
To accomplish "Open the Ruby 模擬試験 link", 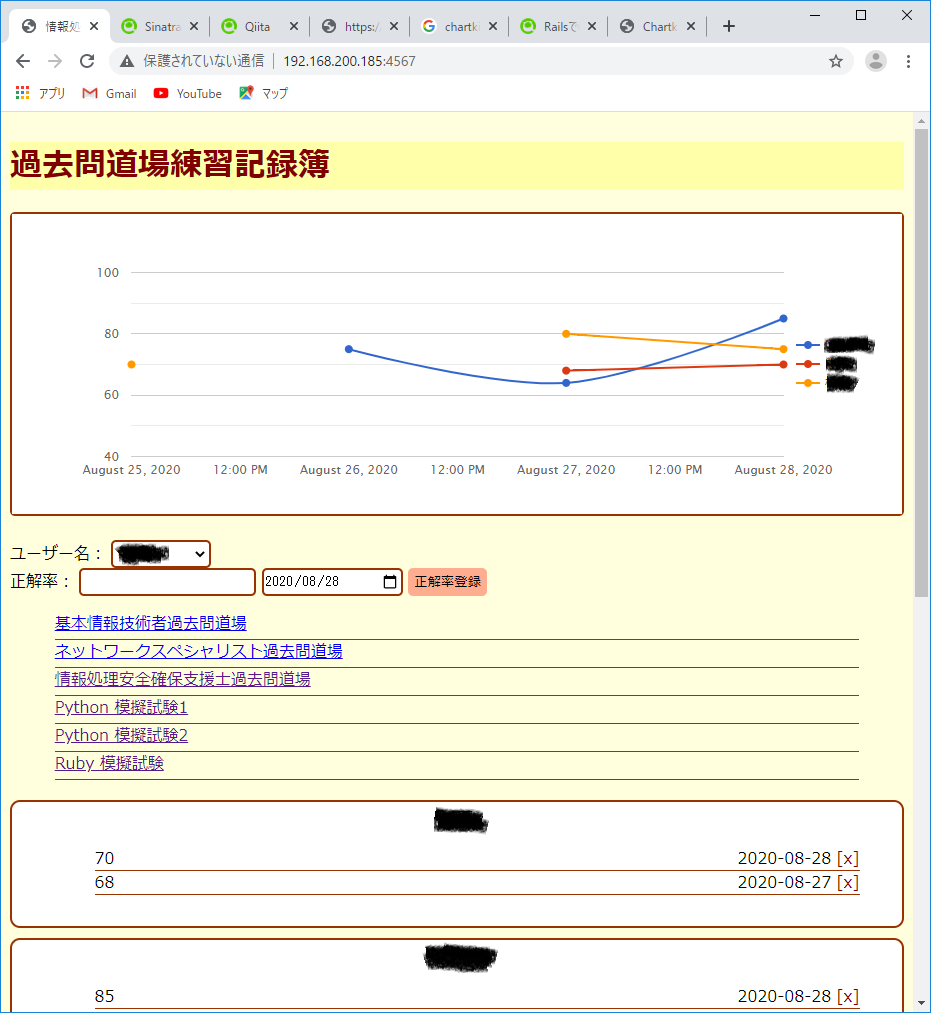I will (109, 762).
